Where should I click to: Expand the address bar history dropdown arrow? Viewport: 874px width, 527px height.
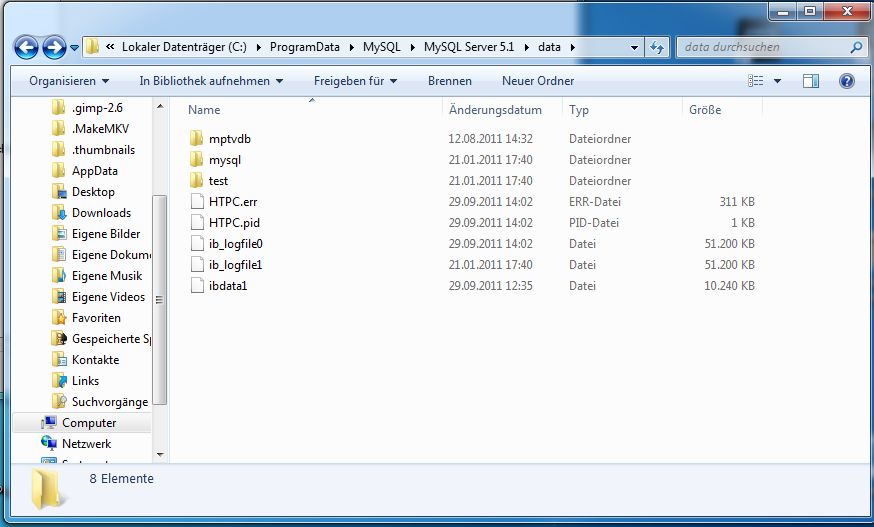(635, 47)
